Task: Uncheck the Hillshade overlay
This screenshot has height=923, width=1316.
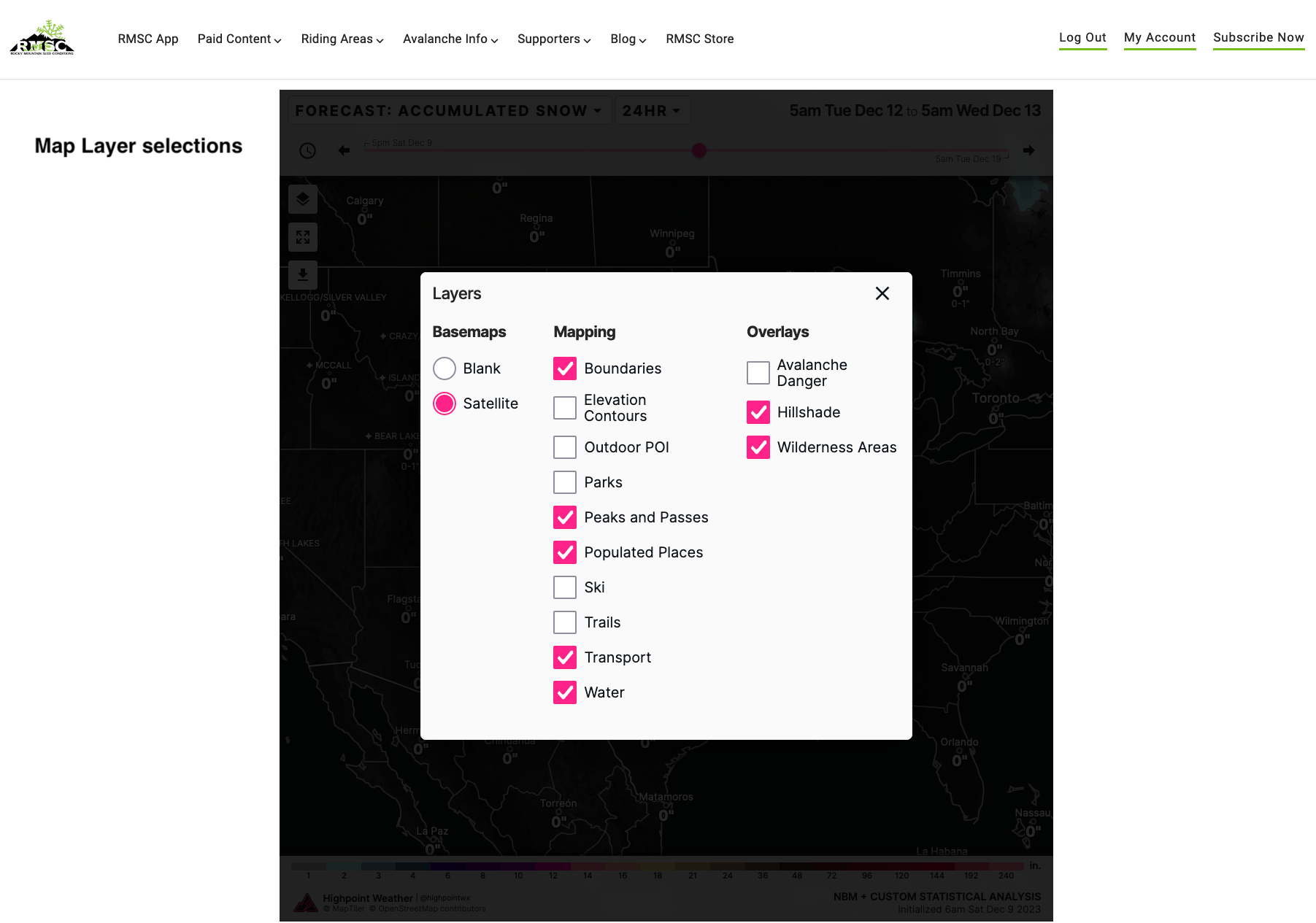Action: pos(758,412)
